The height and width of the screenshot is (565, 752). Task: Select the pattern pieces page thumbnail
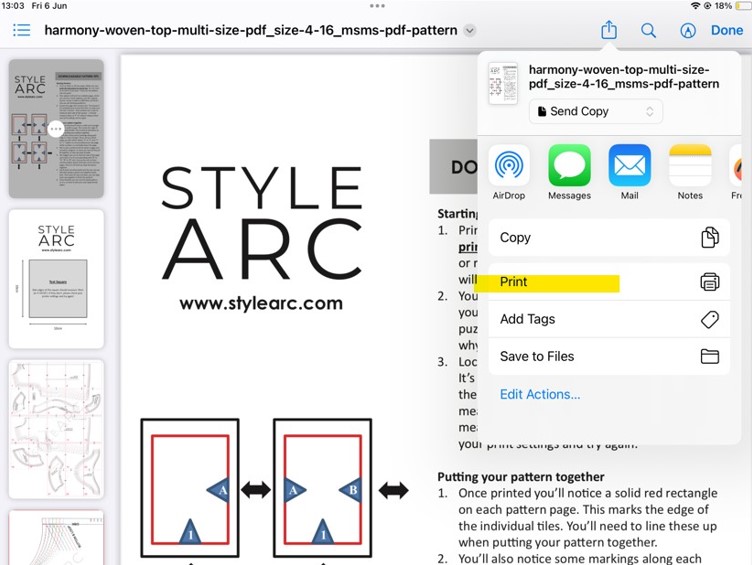point(56,429)
